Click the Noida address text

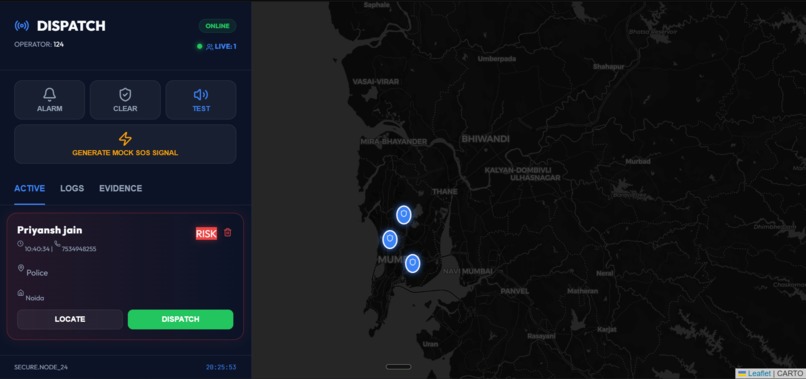coord(35,298)
